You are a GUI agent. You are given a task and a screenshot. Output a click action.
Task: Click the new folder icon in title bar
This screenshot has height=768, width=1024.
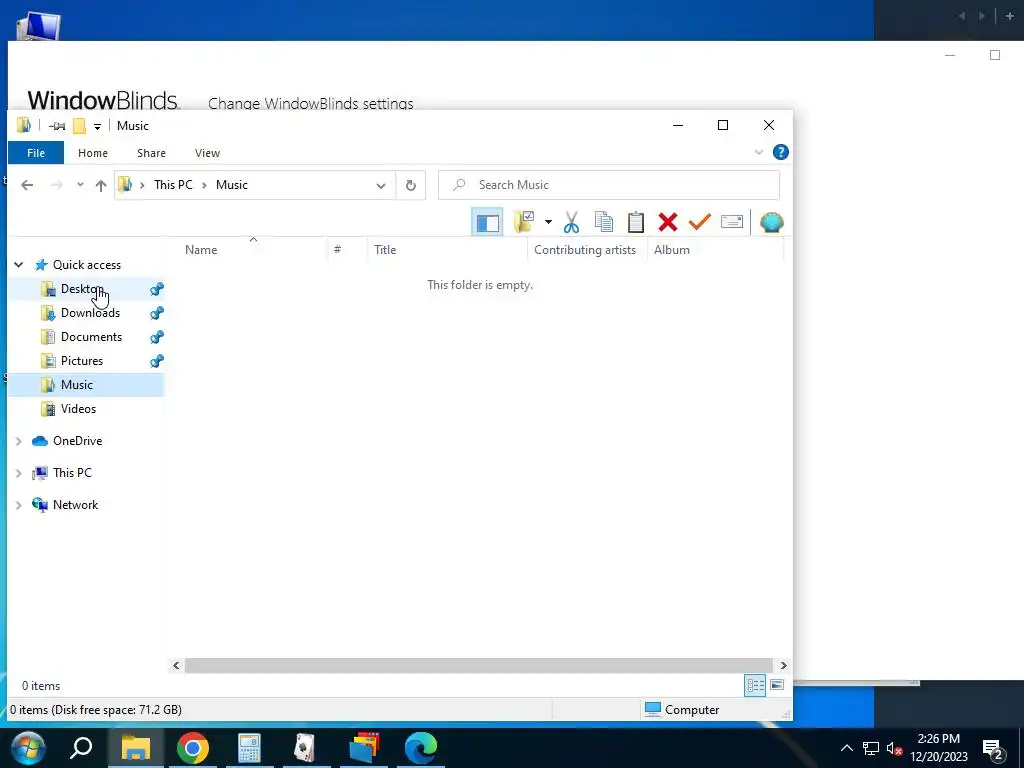coord(79,126)
